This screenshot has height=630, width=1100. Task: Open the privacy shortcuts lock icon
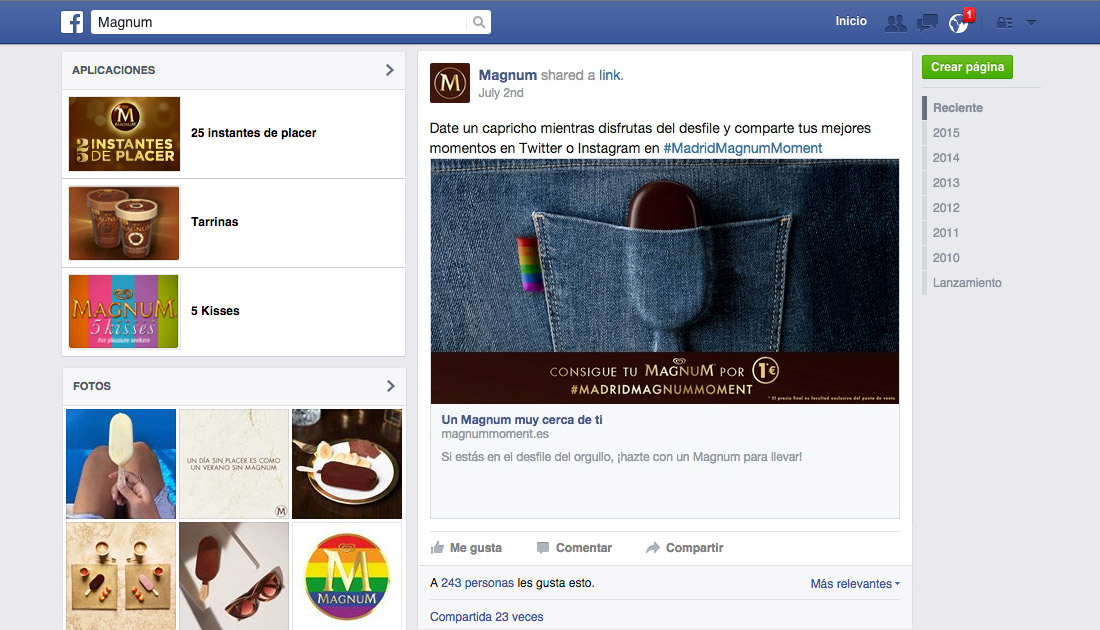pos(1005,22)
